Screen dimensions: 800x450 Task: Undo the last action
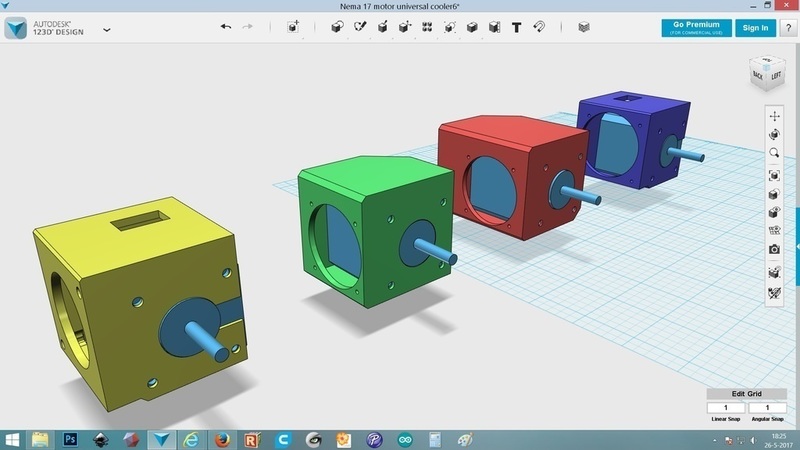[x=226, y=27]
